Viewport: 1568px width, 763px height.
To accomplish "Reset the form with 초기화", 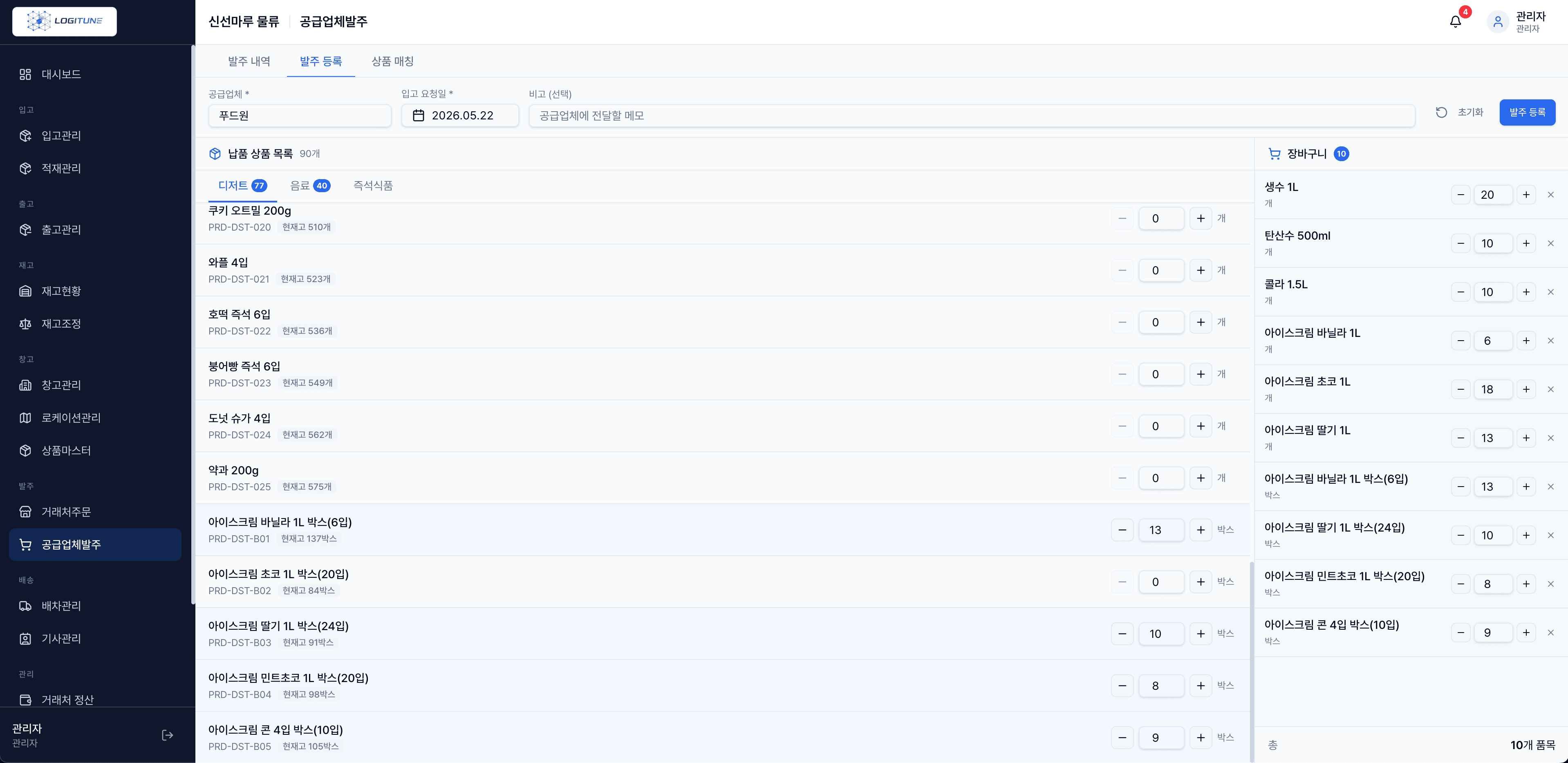I will [1460, 113].
